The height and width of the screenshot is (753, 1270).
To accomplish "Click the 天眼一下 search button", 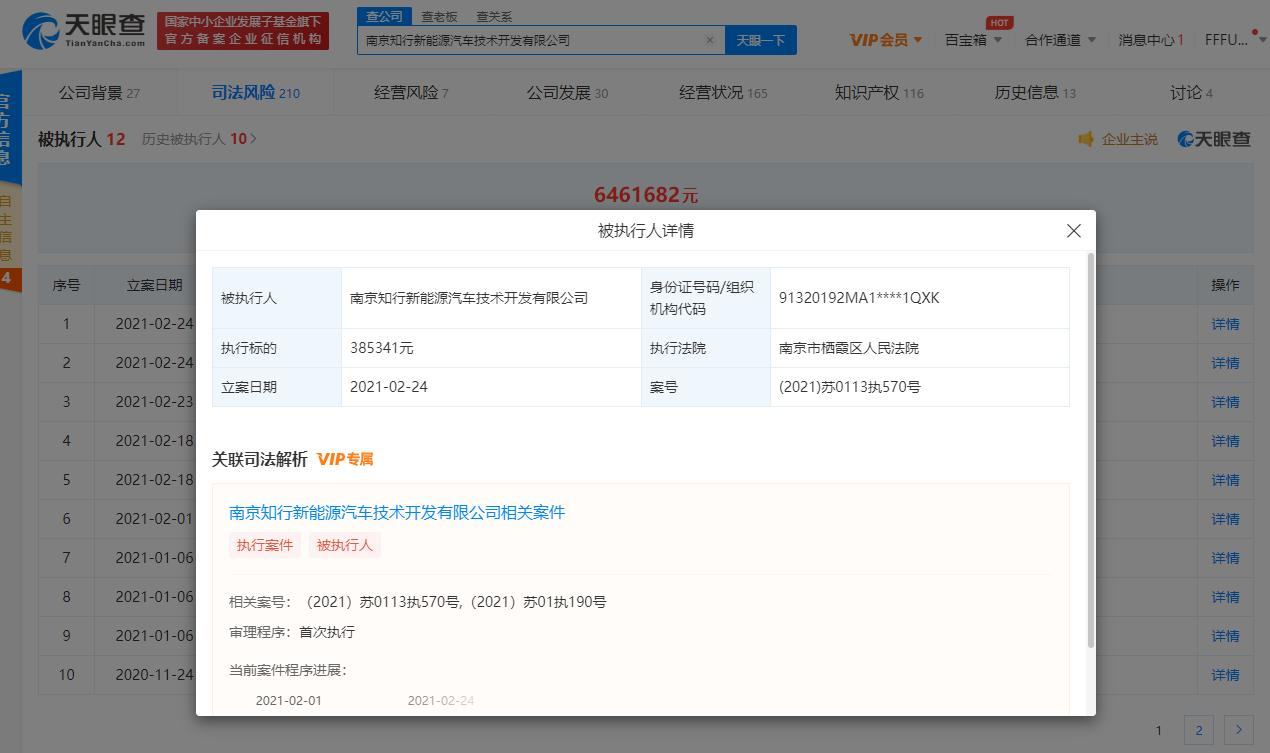I will pos(761,41).
